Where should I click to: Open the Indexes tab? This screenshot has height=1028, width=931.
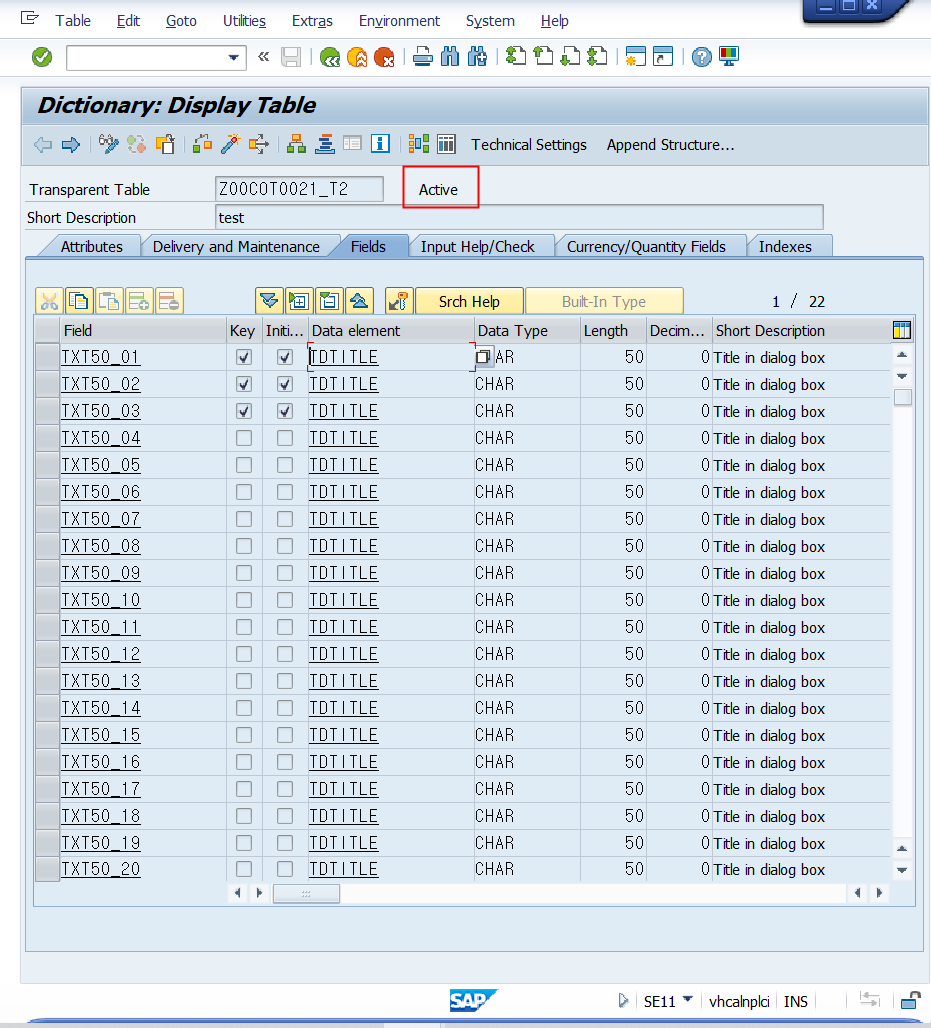click(785, 247)
